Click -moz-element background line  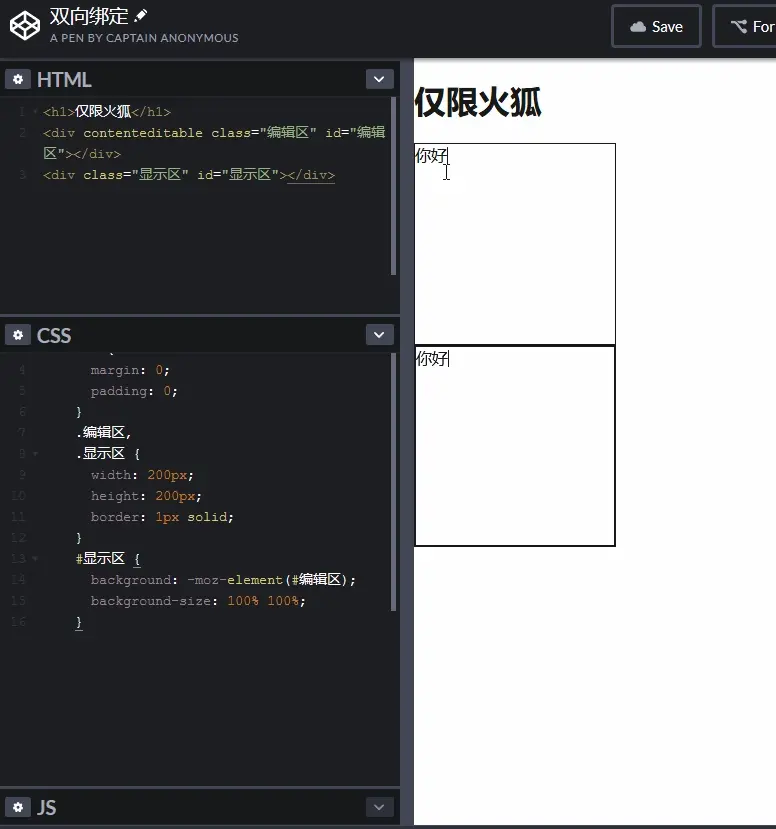(x=223, y=579)
